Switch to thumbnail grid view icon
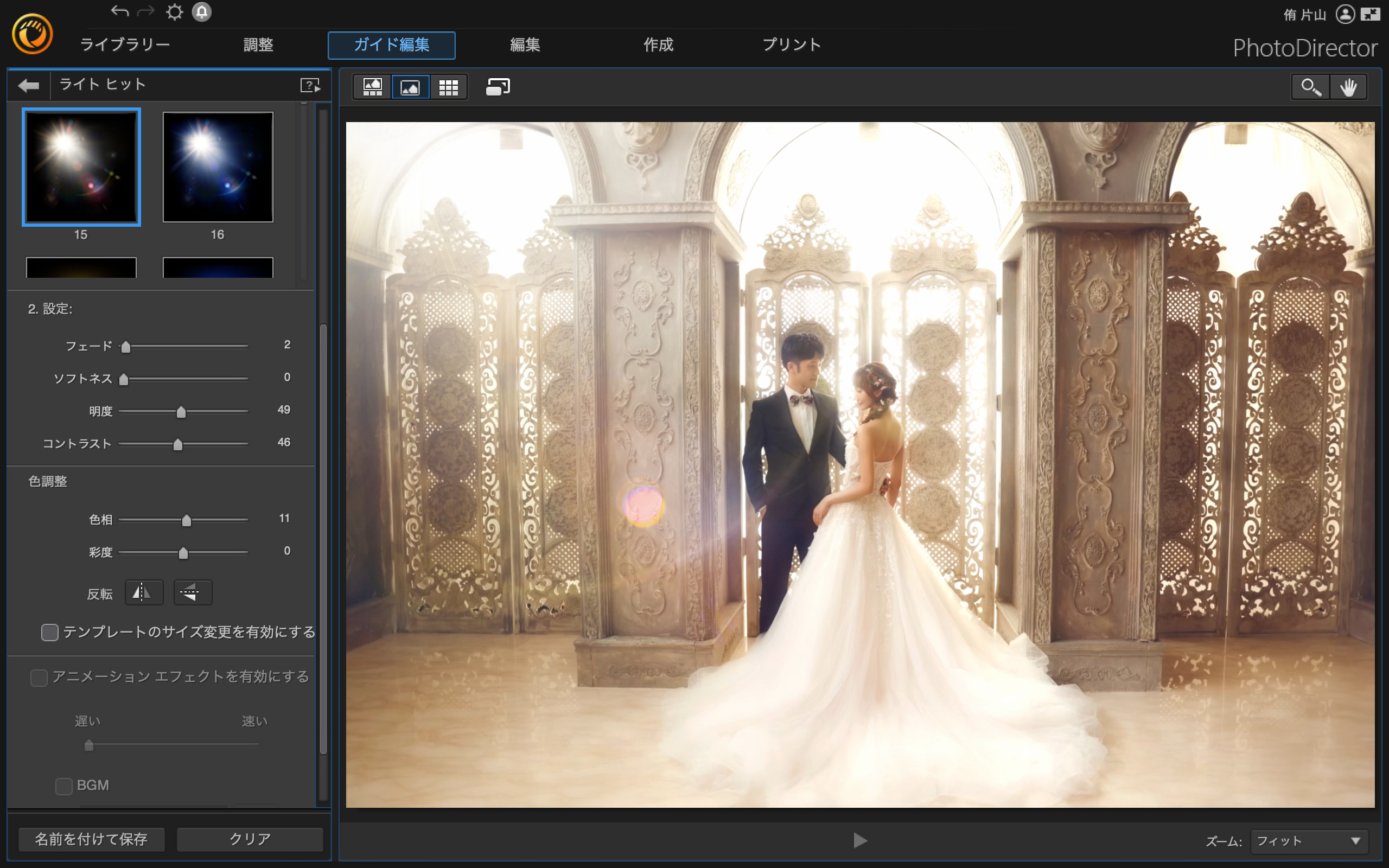Screen dimensions: 1389x868 [x=448, y=87]
